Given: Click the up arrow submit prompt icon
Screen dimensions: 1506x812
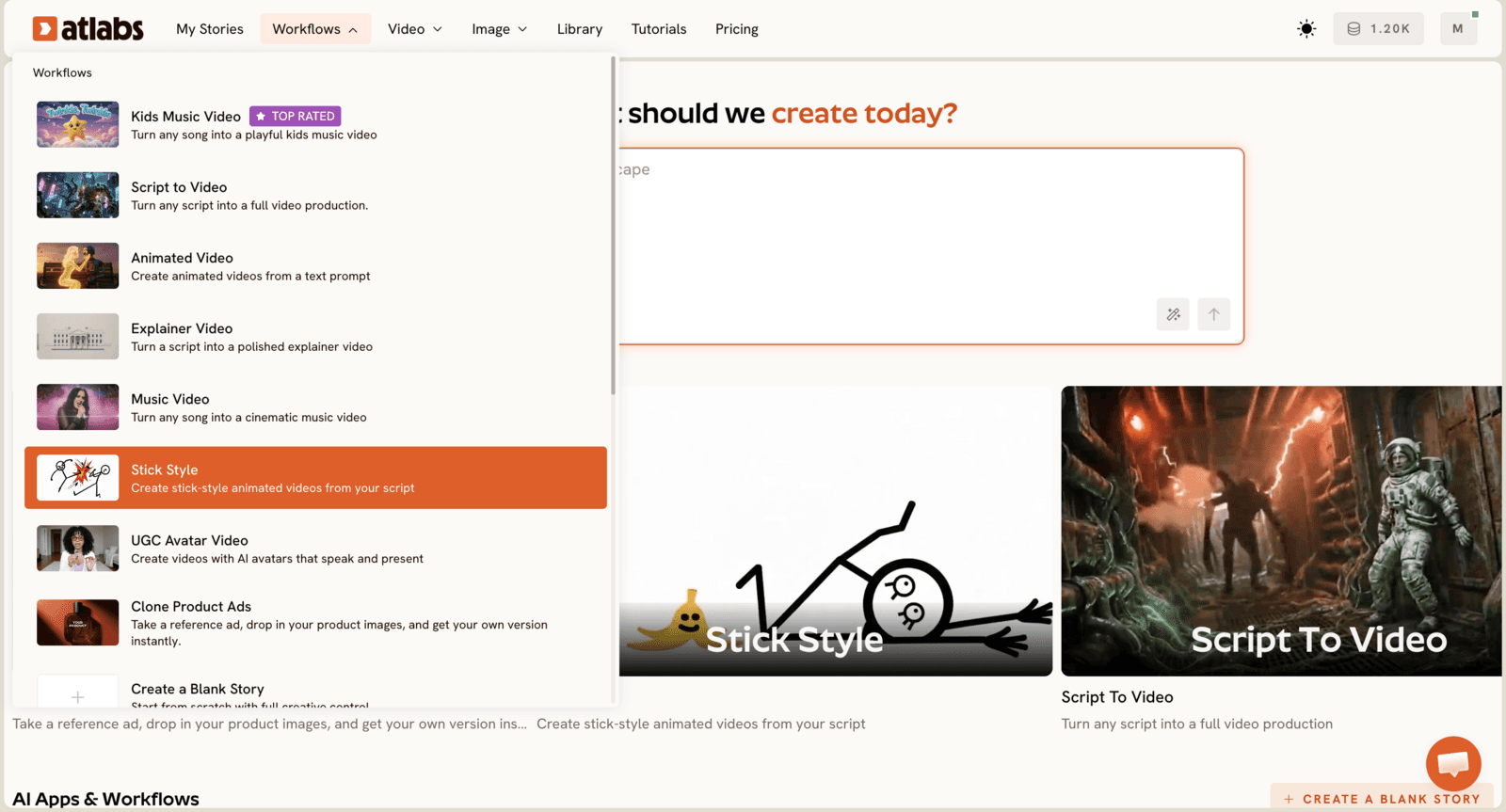Looking at the screenshot, I should pos(1214,314).
